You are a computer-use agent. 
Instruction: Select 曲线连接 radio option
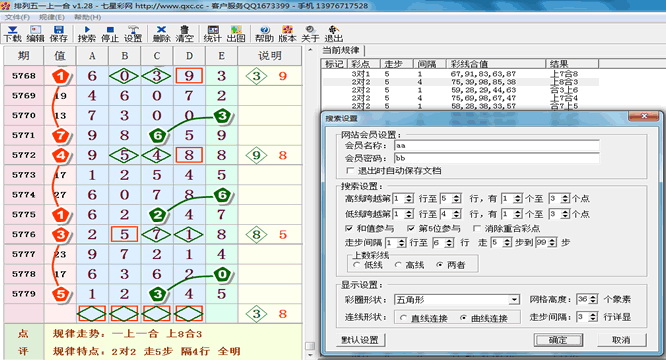[463, 318]
